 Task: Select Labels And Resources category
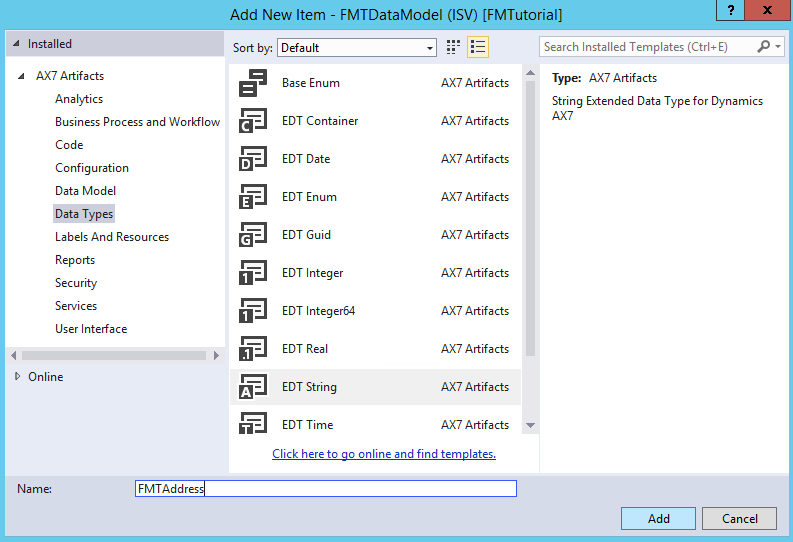[x=112, y=237]
